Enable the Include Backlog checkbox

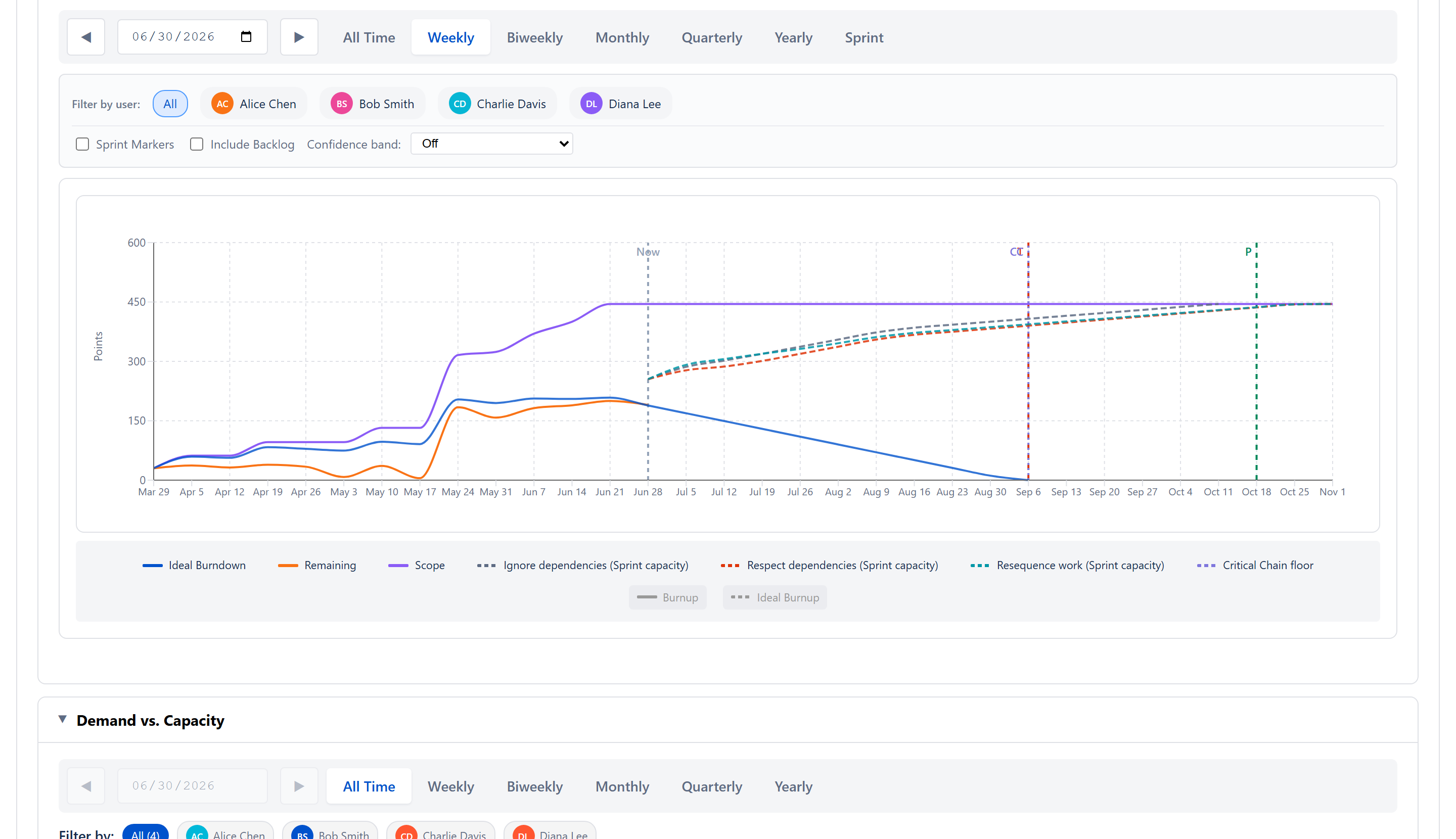point(197,144)
